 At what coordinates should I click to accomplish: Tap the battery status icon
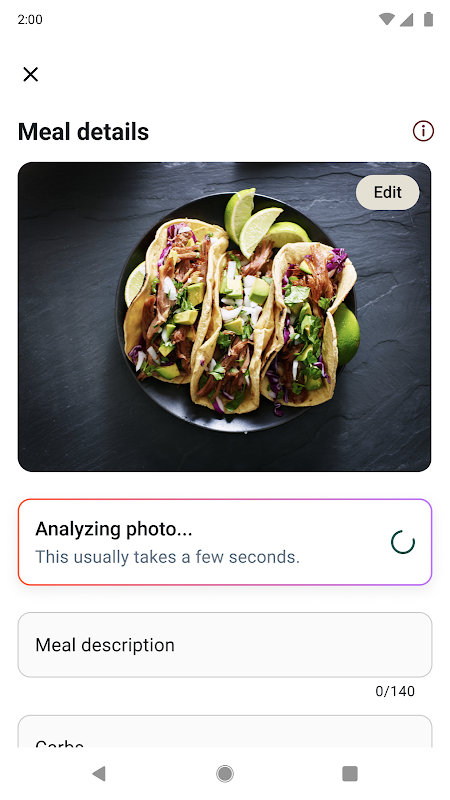(x=429, y=19)
